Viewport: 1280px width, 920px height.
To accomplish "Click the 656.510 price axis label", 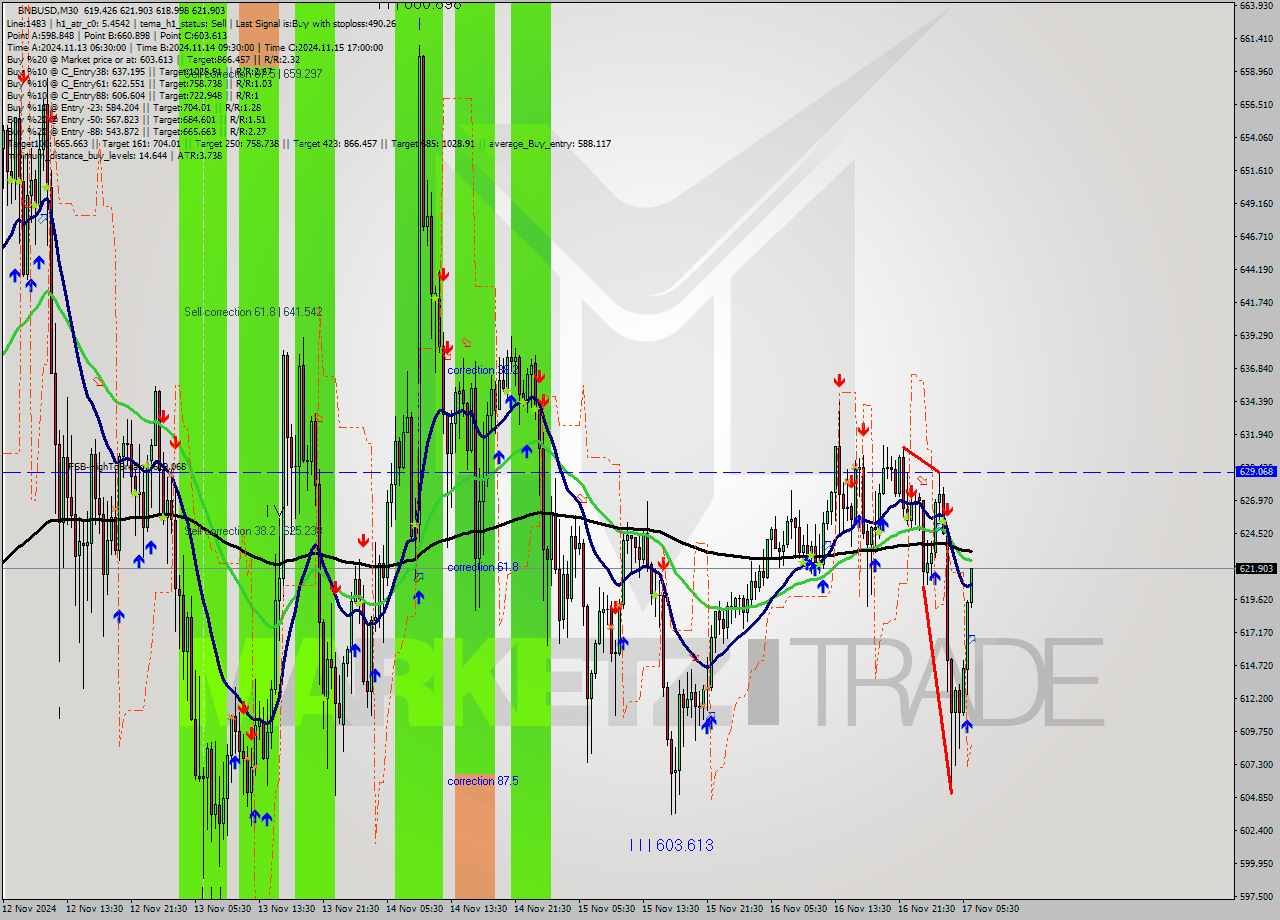I will (x=1255, y=104).
